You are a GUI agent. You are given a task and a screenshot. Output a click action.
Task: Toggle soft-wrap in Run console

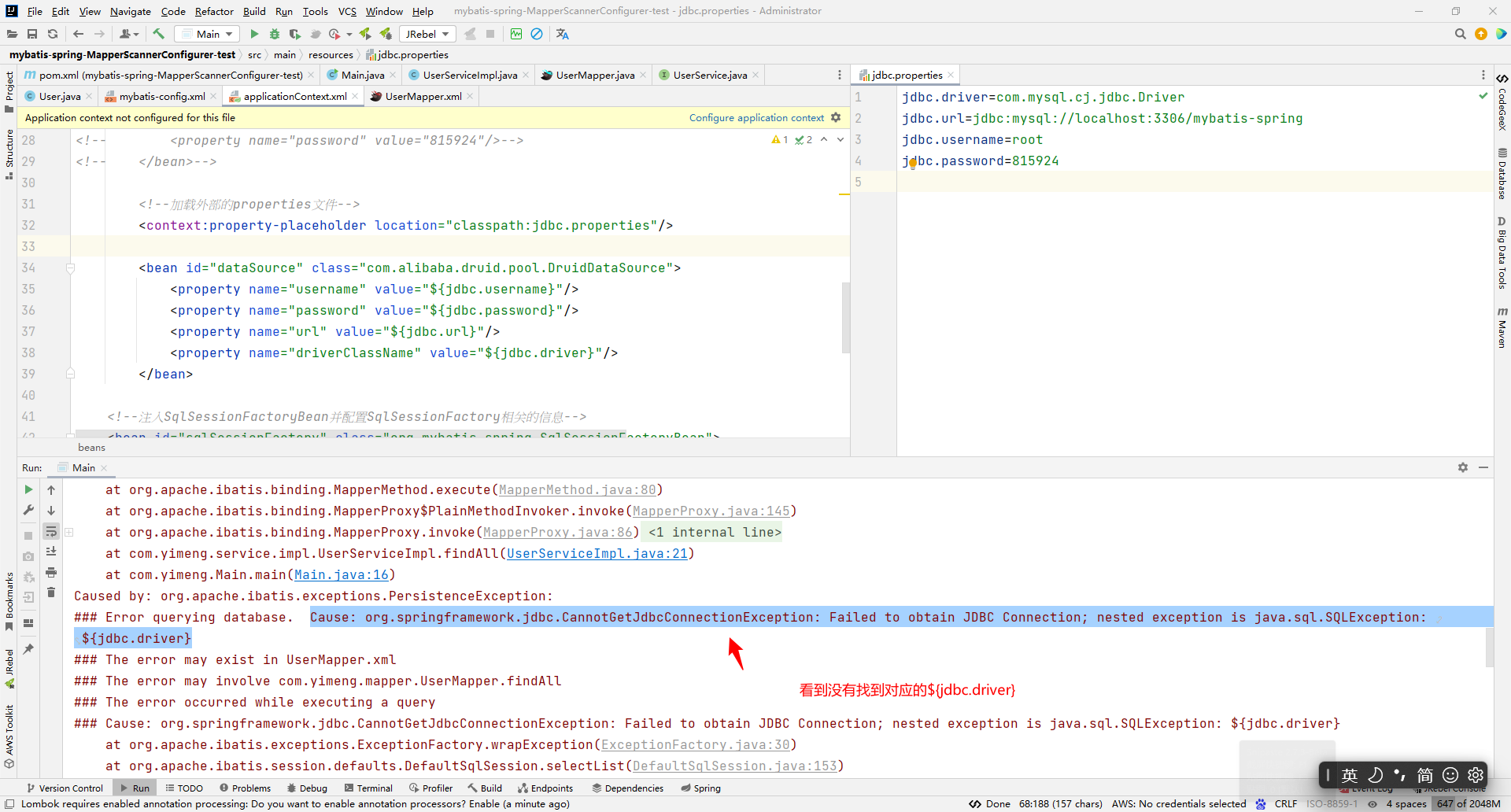click(51, 531)
